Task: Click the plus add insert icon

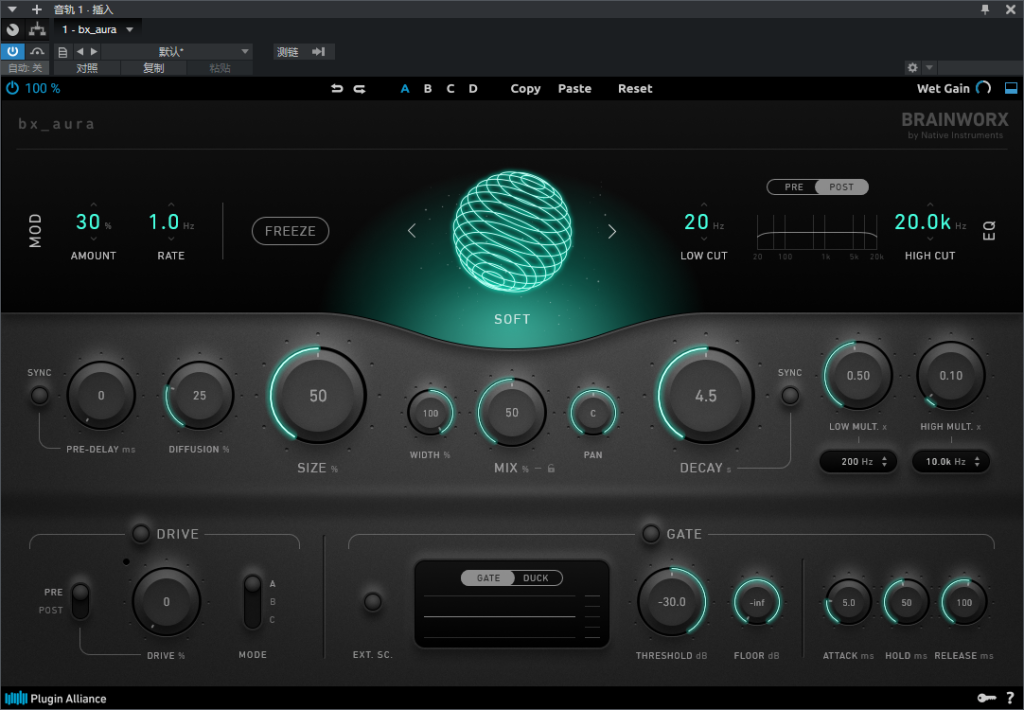Action: click(x=37, y=9)
